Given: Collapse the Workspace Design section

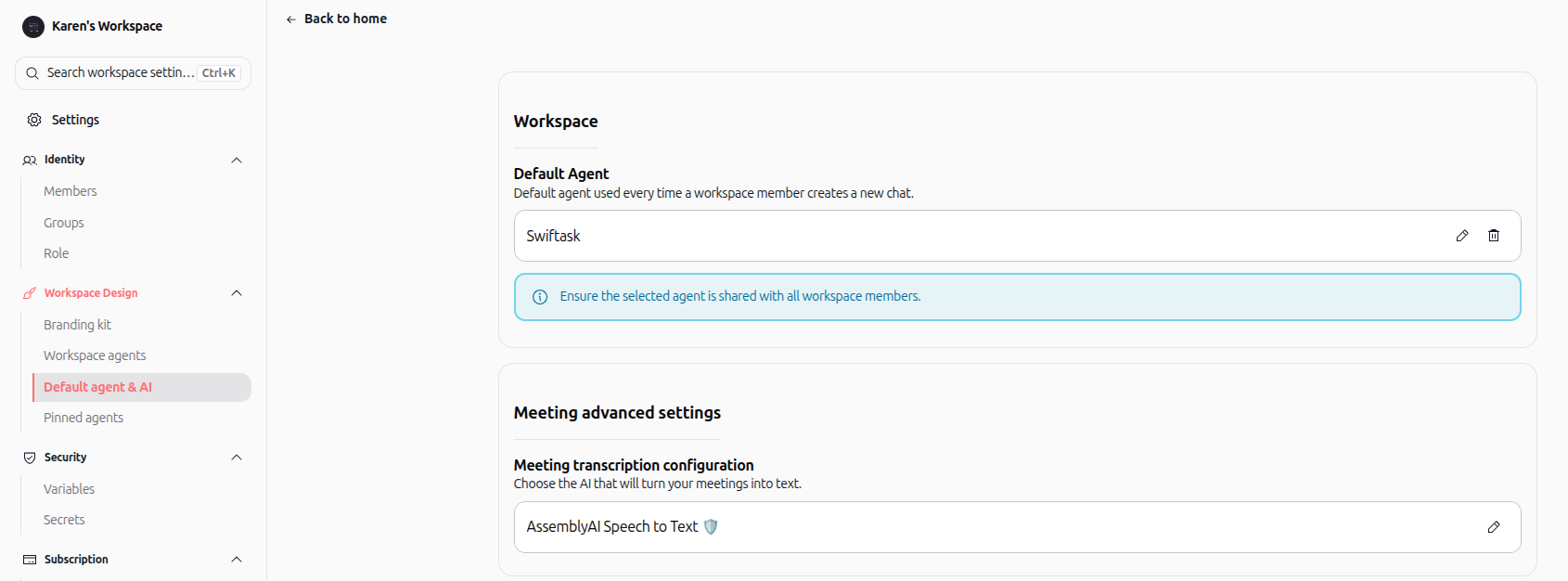Looking at the screenshot, I should pyautogui.click(x=237, y=293).
